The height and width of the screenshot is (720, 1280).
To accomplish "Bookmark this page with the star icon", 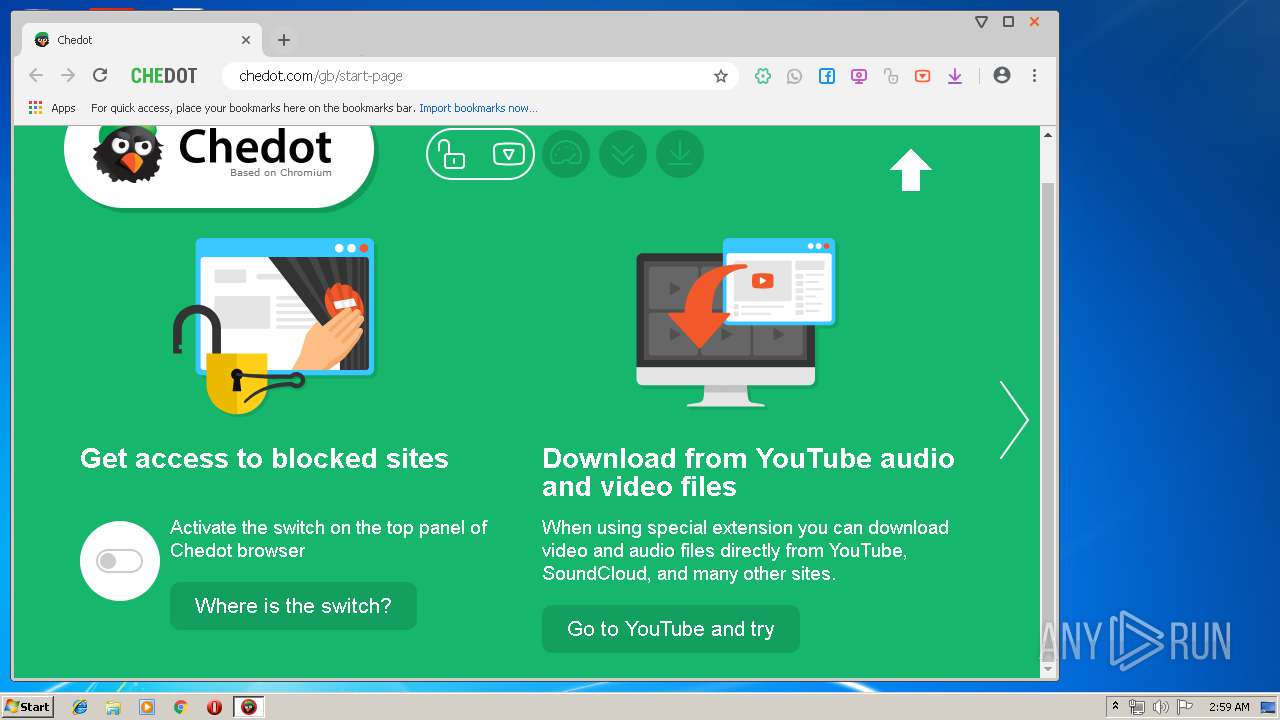I will coord(721,76).
